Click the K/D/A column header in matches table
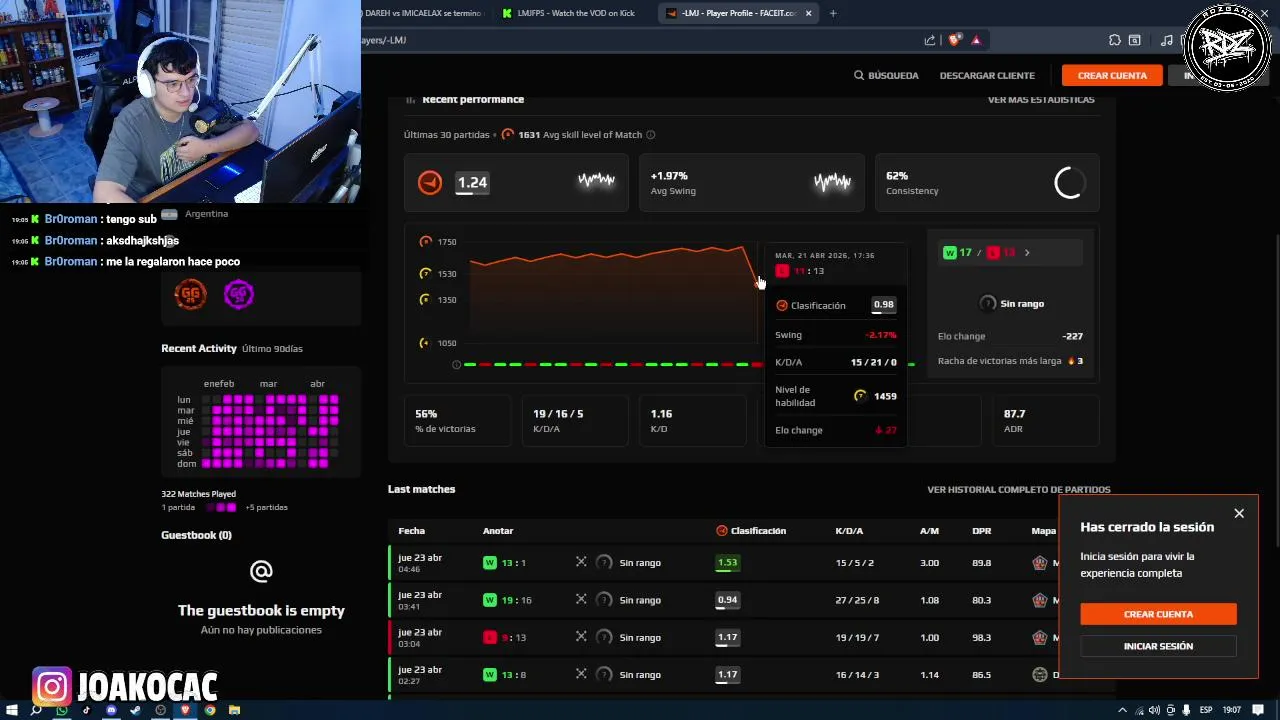The width and height of the screenshot is (1280, 720). [x=849, y=531]
